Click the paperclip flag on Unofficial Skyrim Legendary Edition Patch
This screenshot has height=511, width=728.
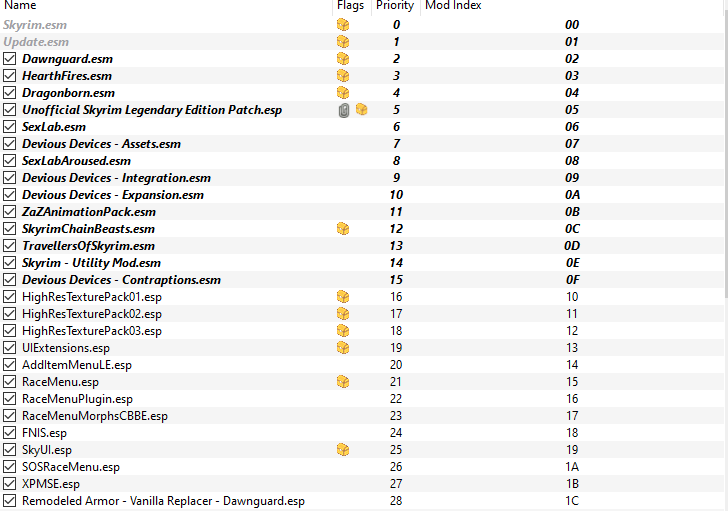click(x=344, y=110)
